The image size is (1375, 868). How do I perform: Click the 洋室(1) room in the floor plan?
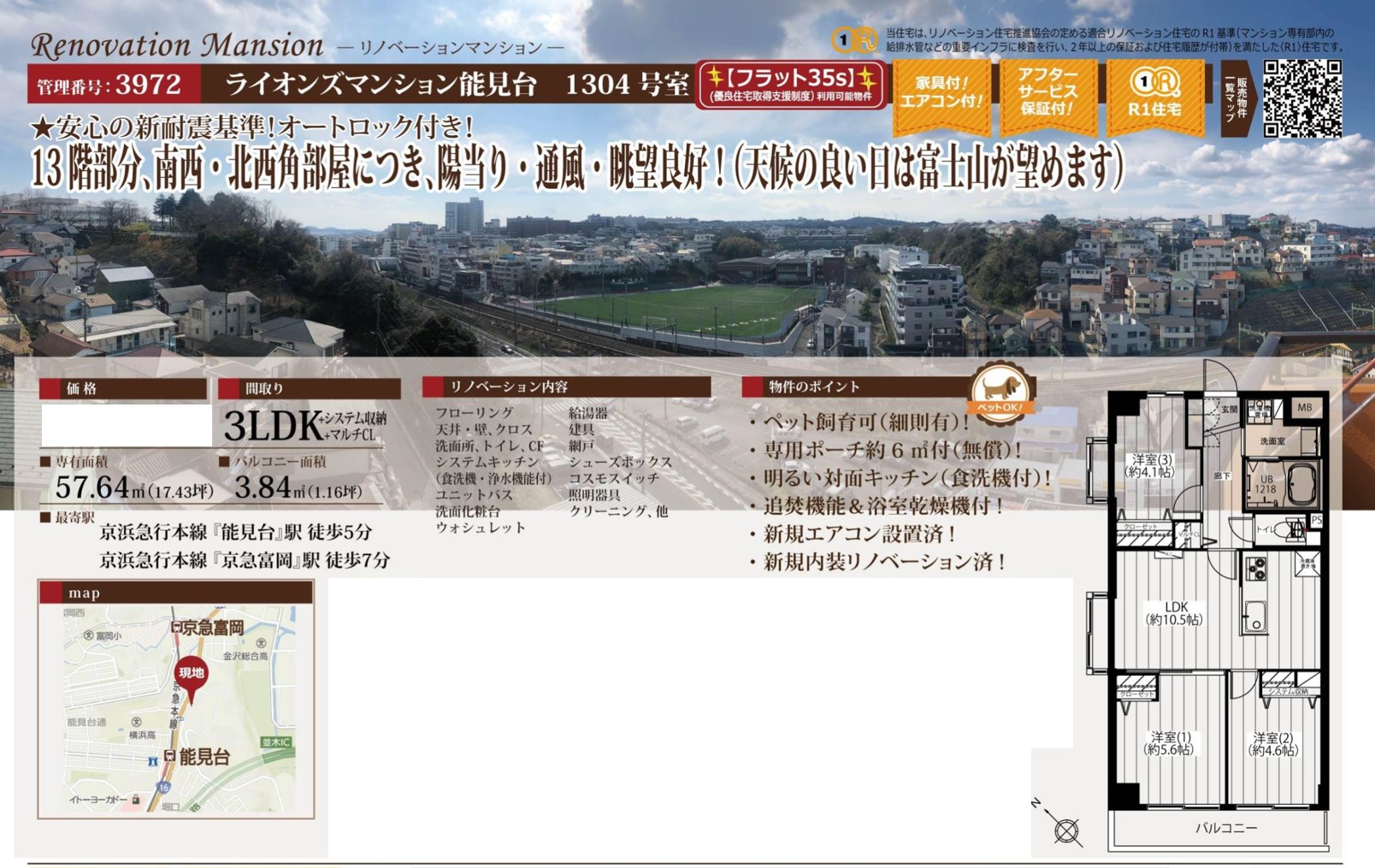click(x=1169, y=742)
